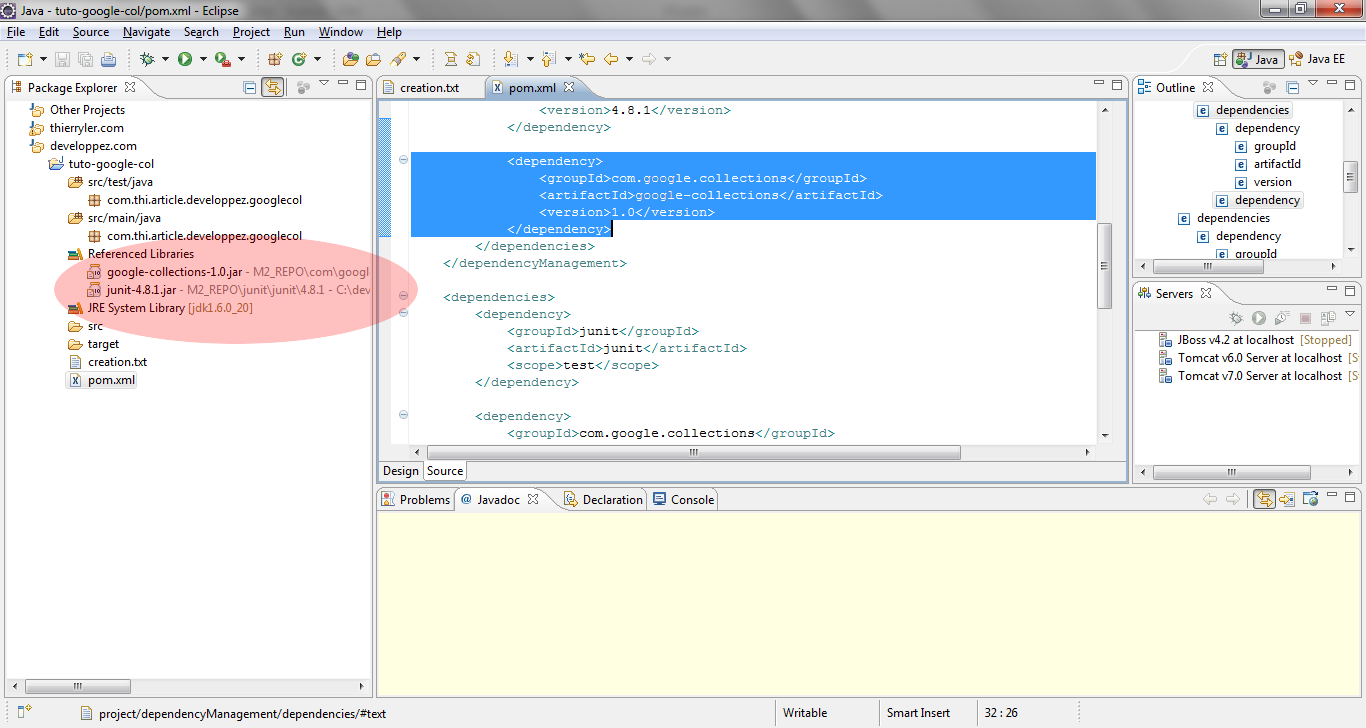This screenshot has height=728, width=1366.
Task: Click the Open Perspective icon
Action: 1219,59
